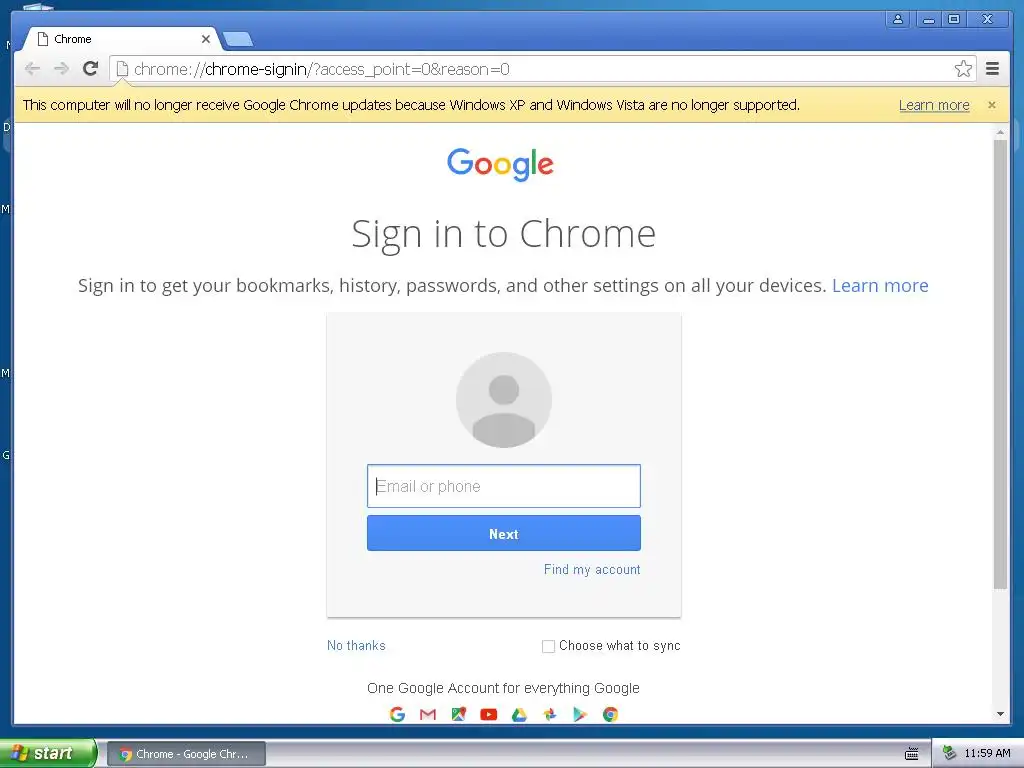Go forward using the forward arrow
Screen dimensions: 1024x768
(x=61, y=69)
